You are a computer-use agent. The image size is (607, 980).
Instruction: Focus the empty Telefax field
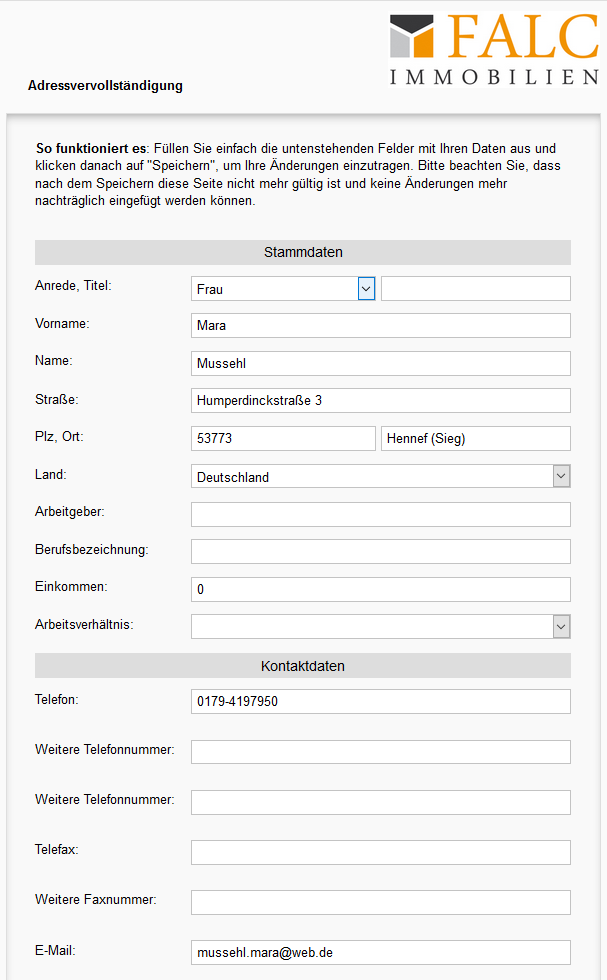(x=380, y=852)
